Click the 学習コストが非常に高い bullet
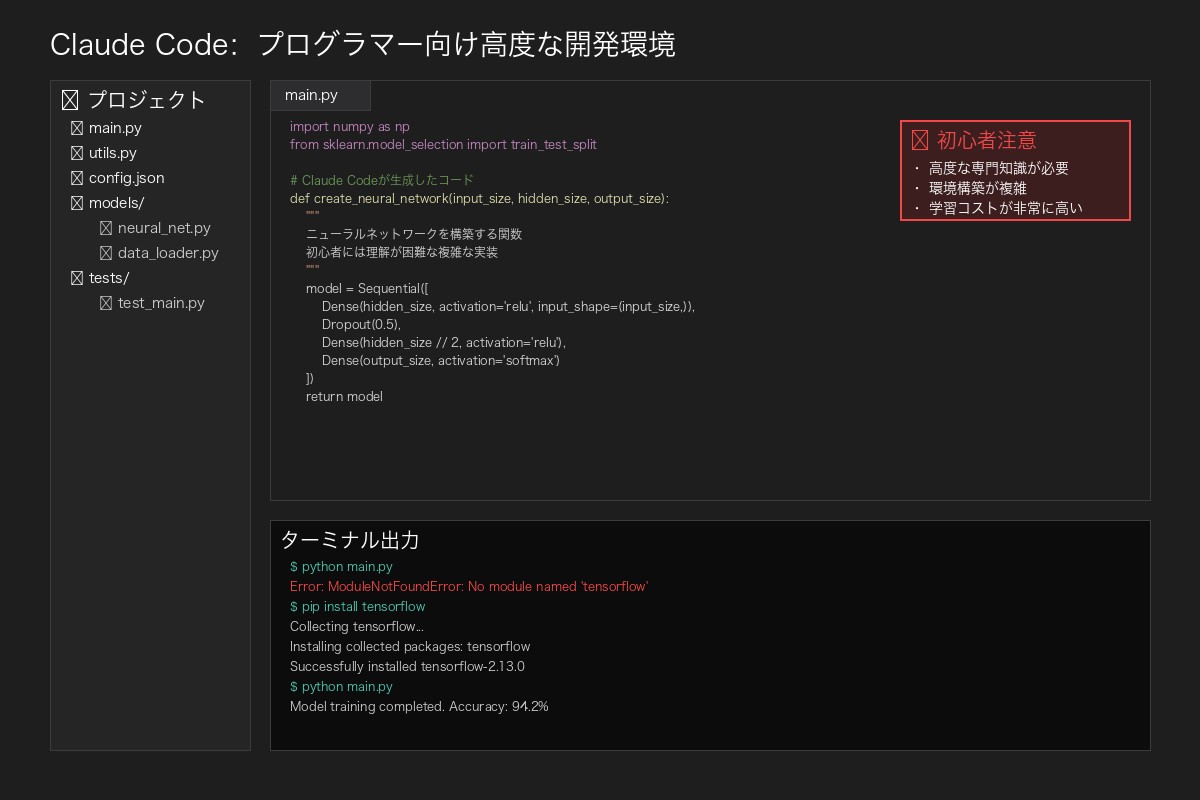This screenshot has height=800, width=1200. [1006, 208]
